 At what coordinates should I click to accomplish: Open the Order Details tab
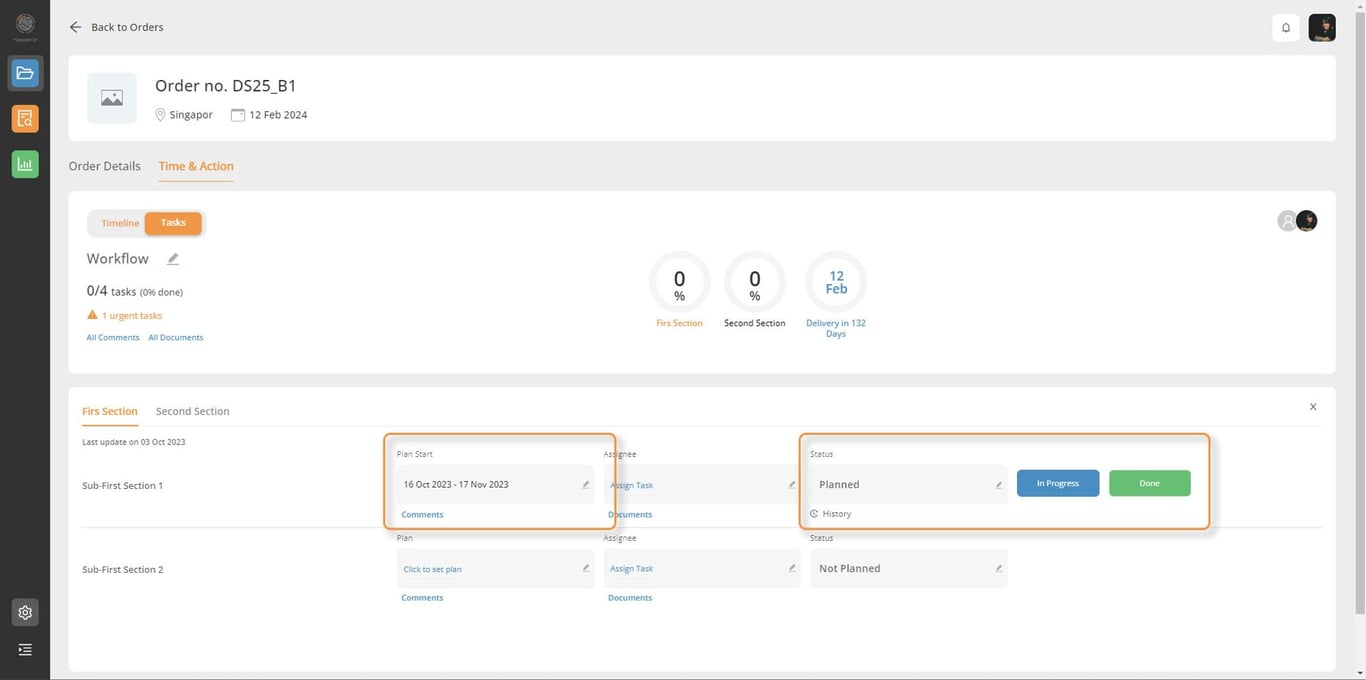click(105, 166)
